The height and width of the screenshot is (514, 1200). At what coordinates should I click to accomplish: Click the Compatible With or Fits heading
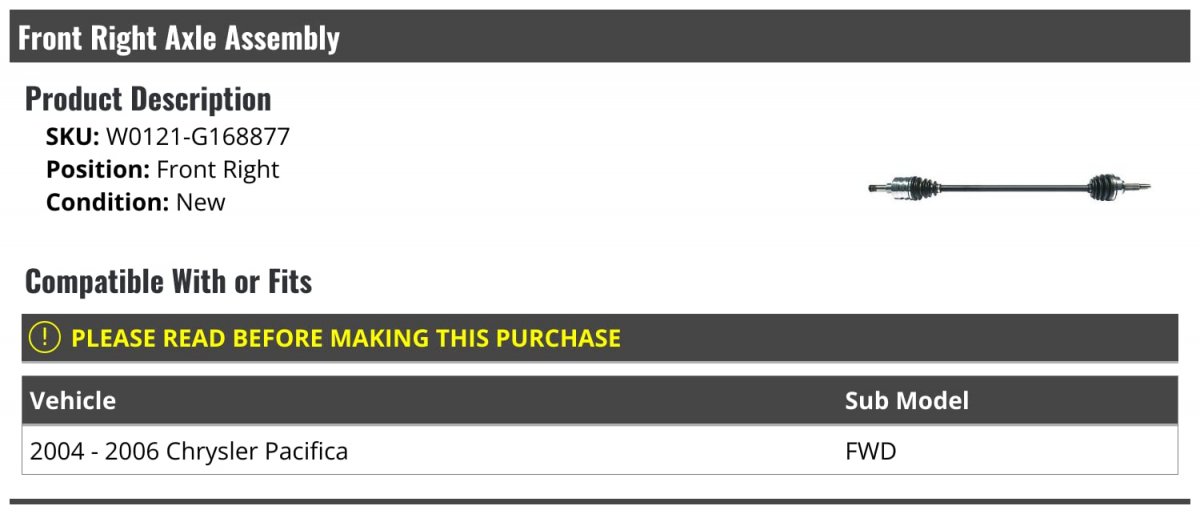168,282
